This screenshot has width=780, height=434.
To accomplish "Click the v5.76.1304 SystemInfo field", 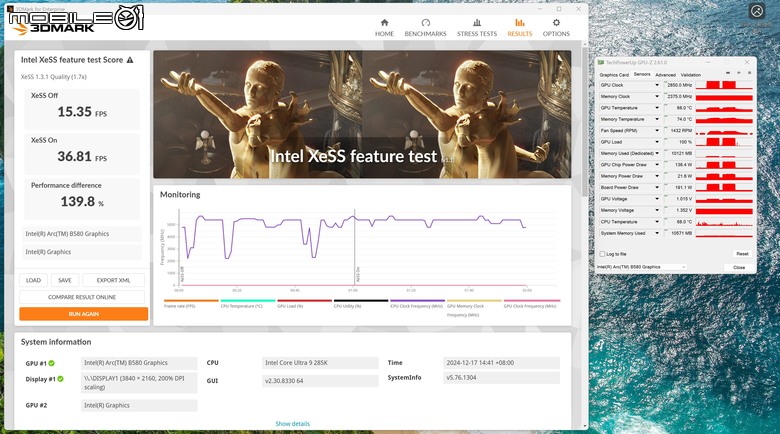I will (501, 378).
